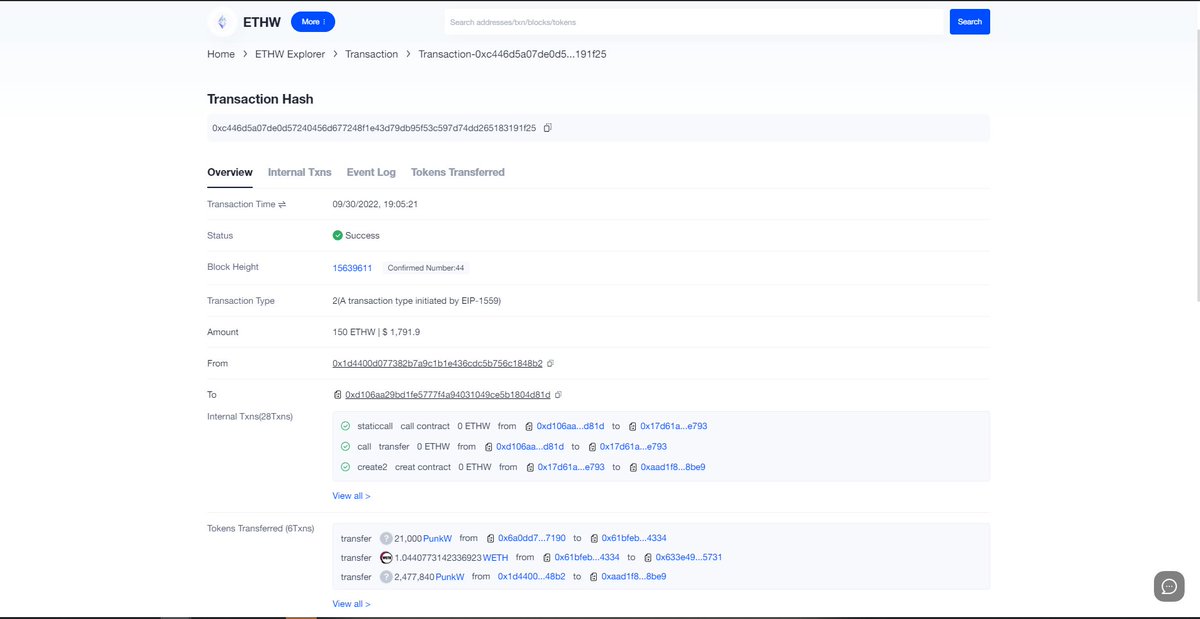Open from address in WETH row

[587, 557]
